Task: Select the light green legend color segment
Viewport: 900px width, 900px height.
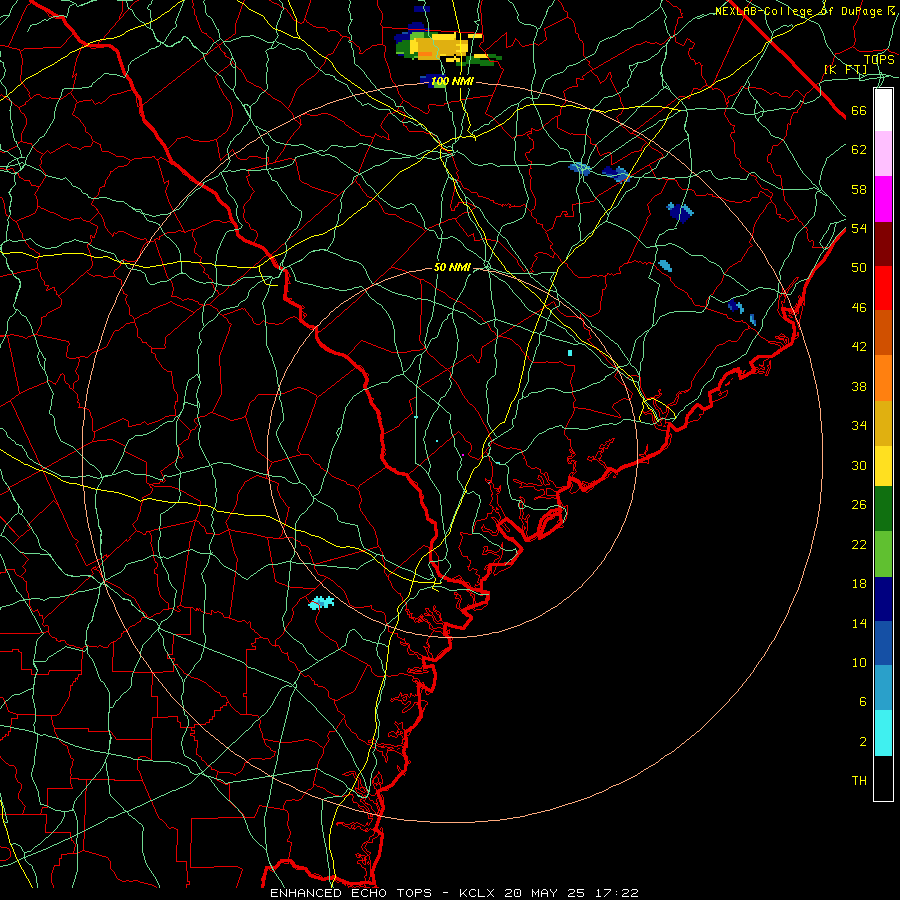Action: [883, 554]
